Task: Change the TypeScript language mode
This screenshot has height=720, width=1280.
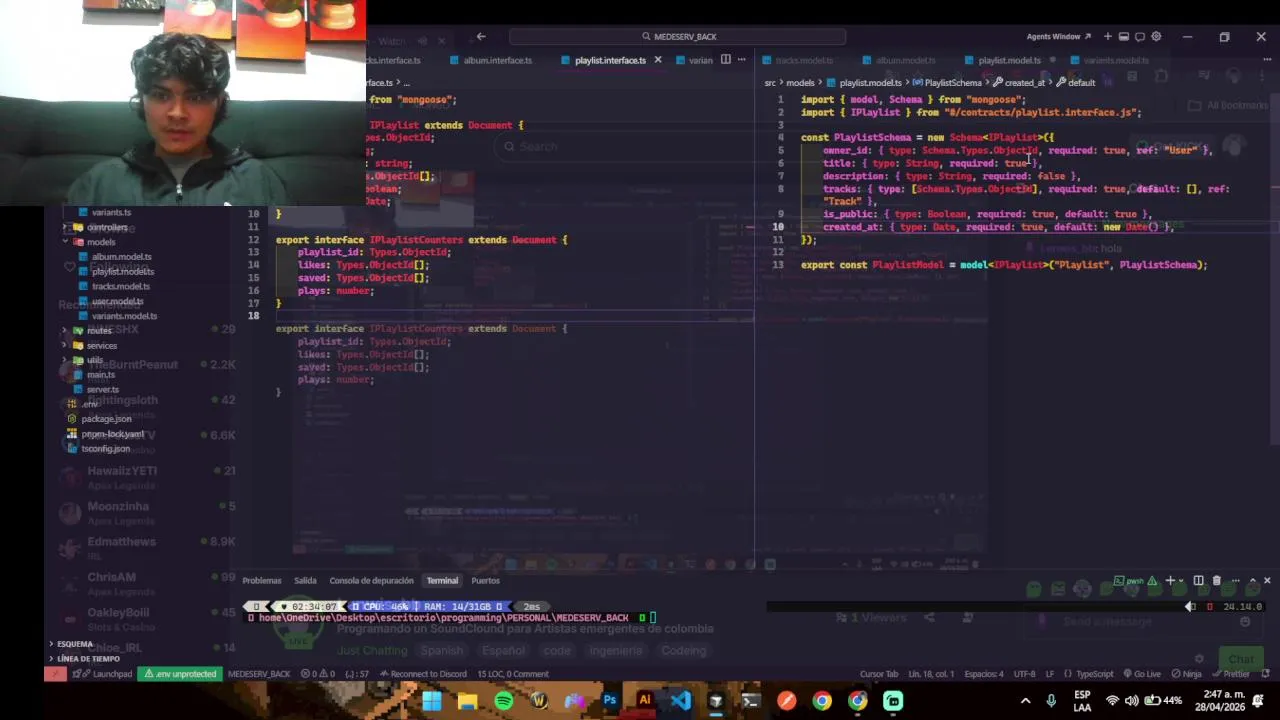Action: (x=1089, y=674)
